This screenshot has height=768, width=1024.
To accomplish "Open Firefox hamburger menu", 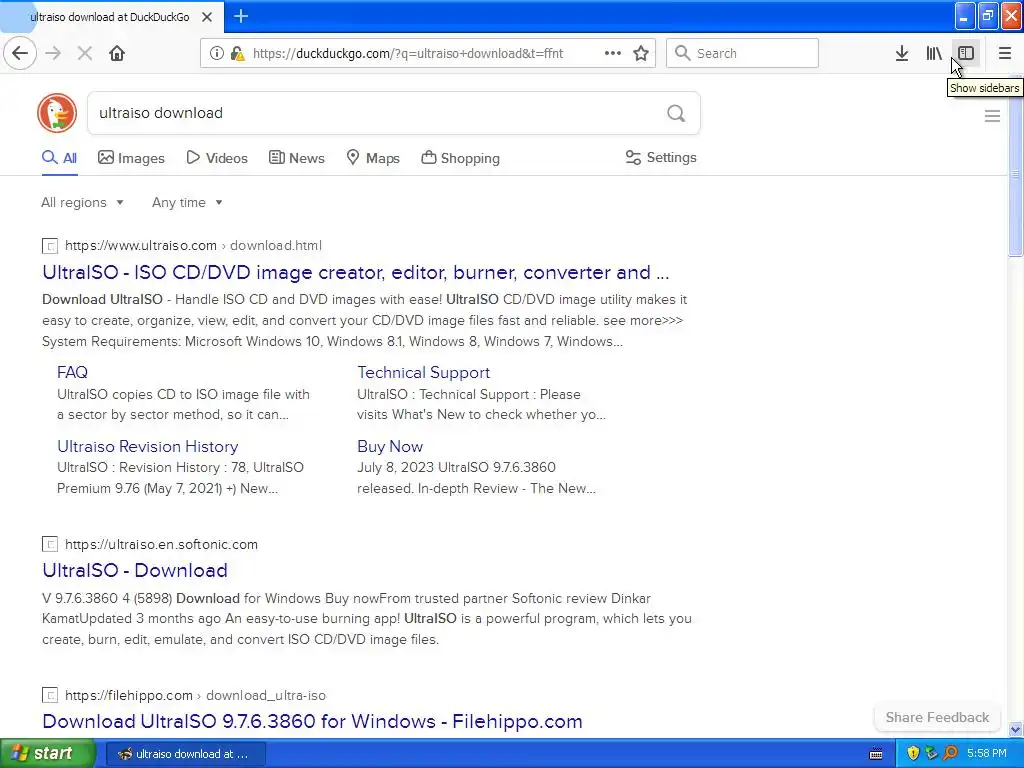I will (1005, 54).
